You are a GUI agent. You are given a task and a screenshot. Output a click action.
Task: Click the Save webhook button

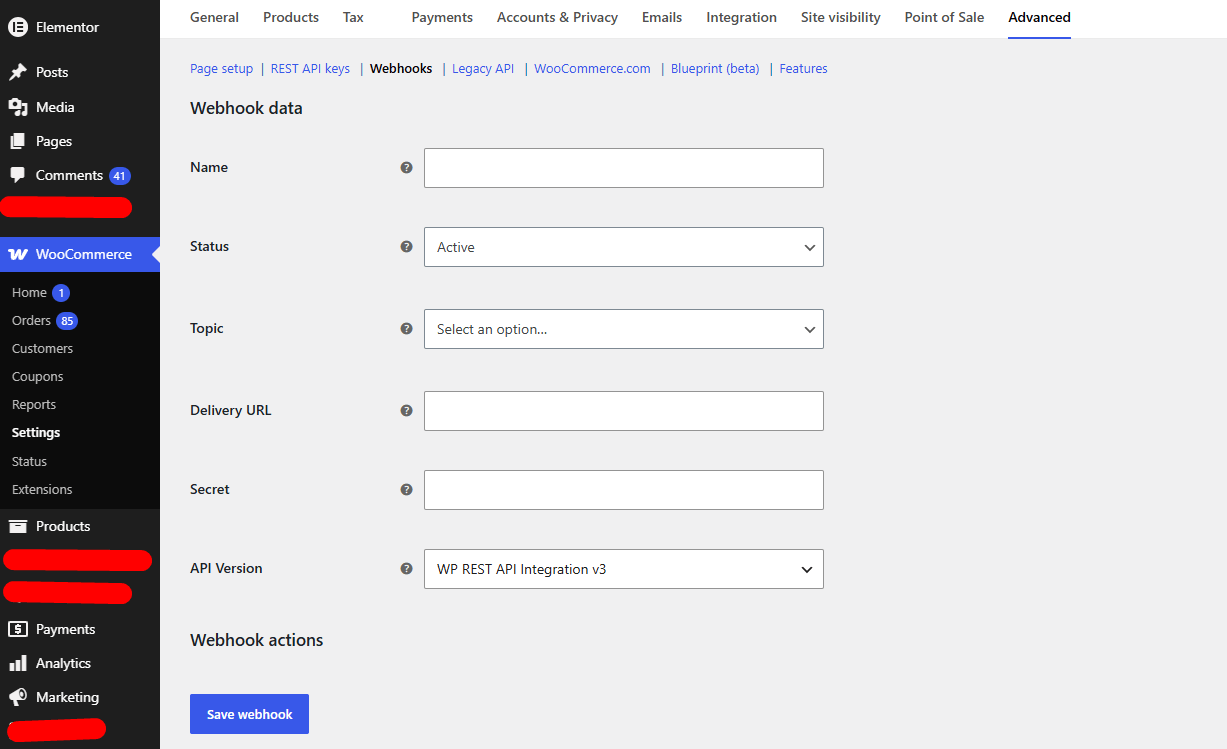[249, 714]
